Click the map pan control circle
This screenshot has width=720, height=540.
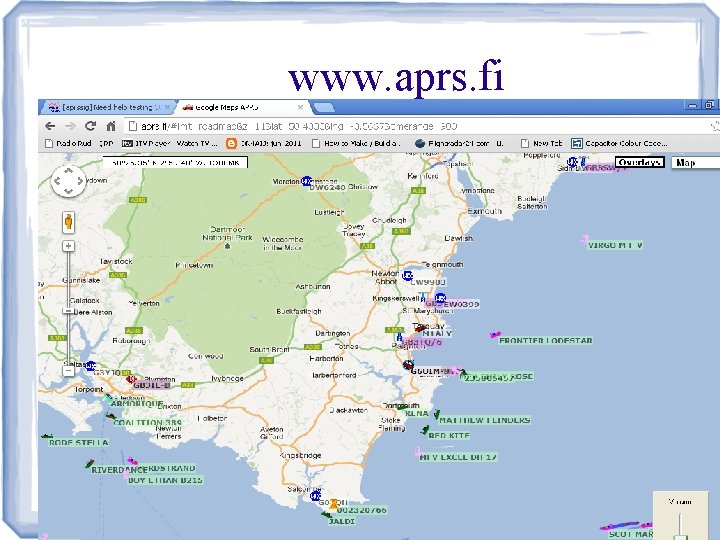pyautogui.click(x=68, y=181)
